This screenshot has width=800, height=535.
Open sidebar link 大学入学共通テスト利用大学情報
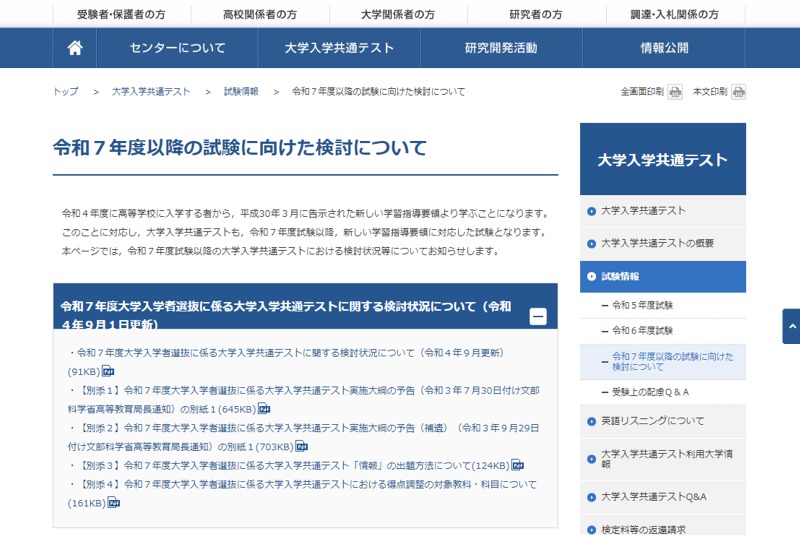pyautogui.click(x=663, y=459)
